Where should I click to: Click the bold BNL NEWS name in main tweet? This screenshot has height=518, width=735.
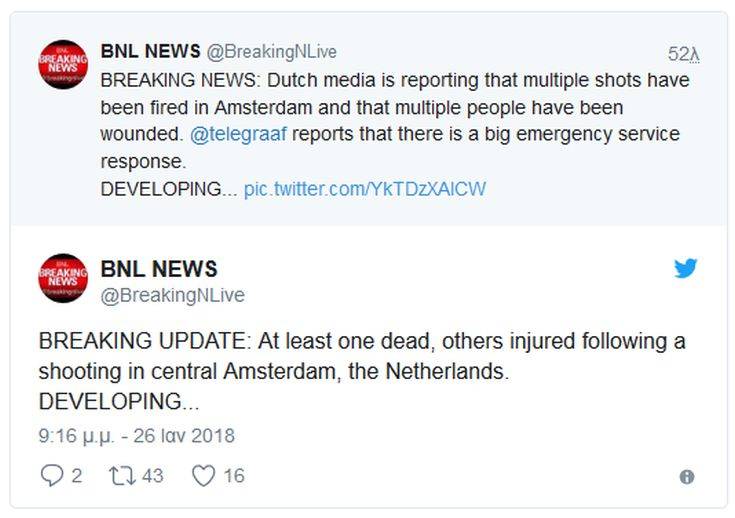[159, 268]
